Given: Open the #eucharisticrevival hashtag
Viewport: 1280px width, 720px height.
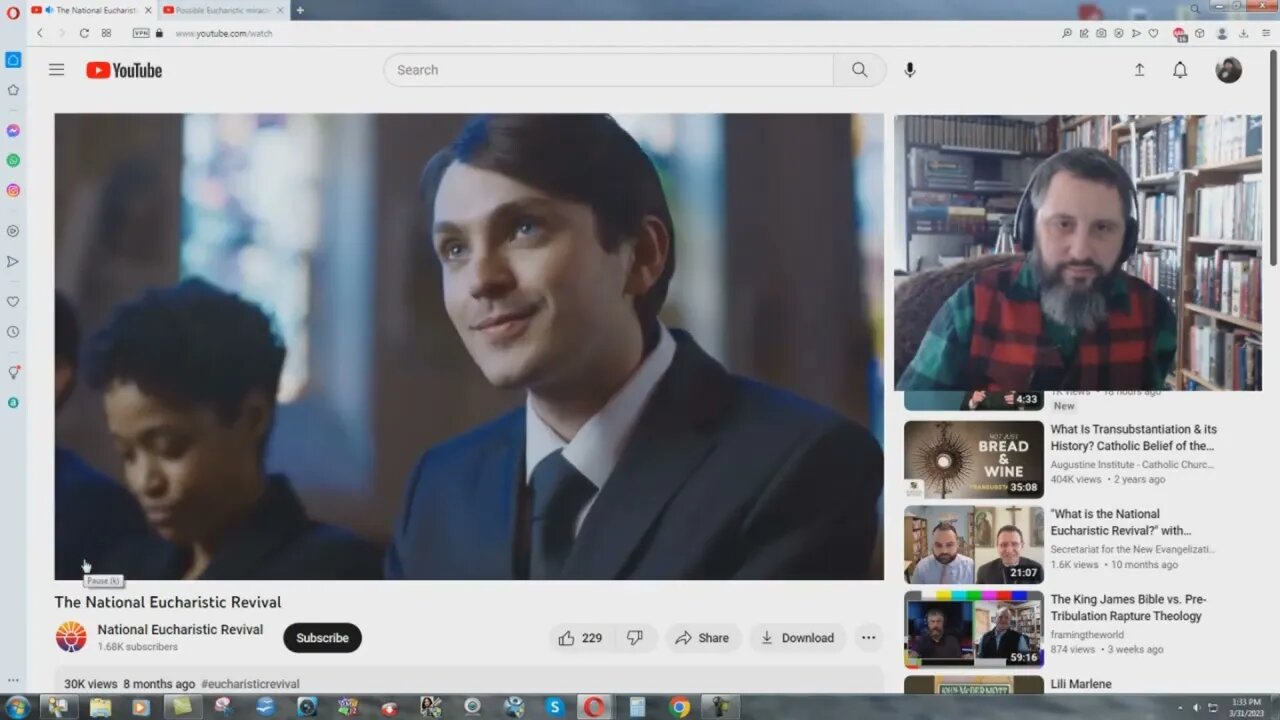Looking at the screenshot, I should click(x=250, y=684).
